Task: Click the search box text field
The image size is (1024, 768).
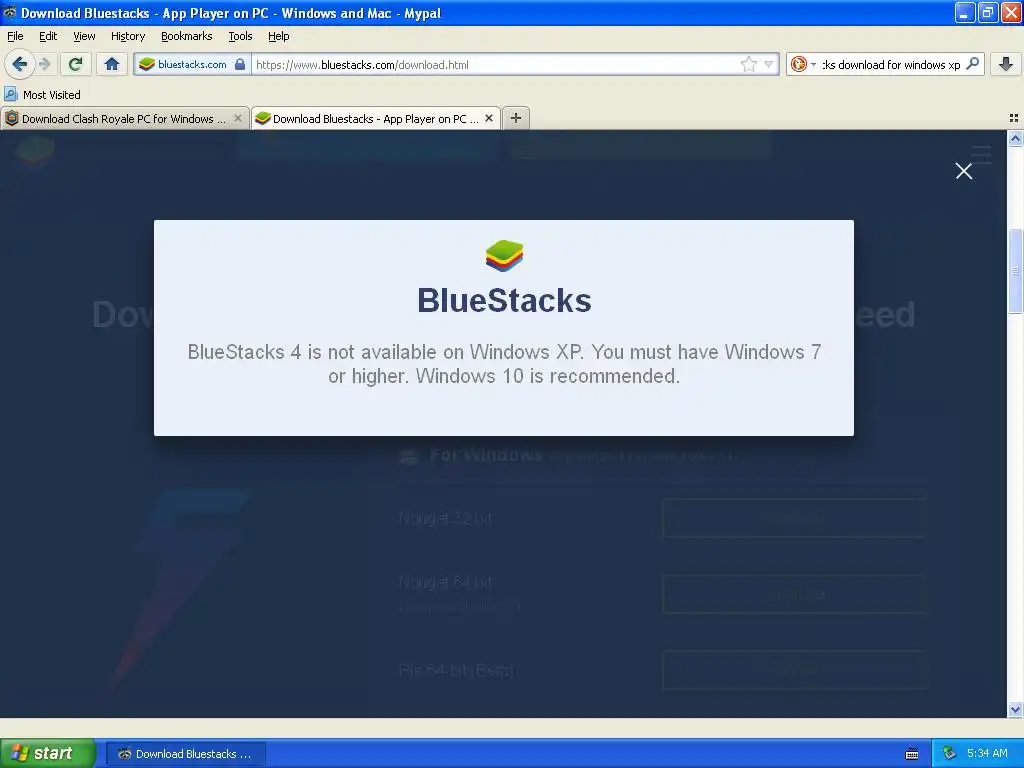Action: coord(891,64)
